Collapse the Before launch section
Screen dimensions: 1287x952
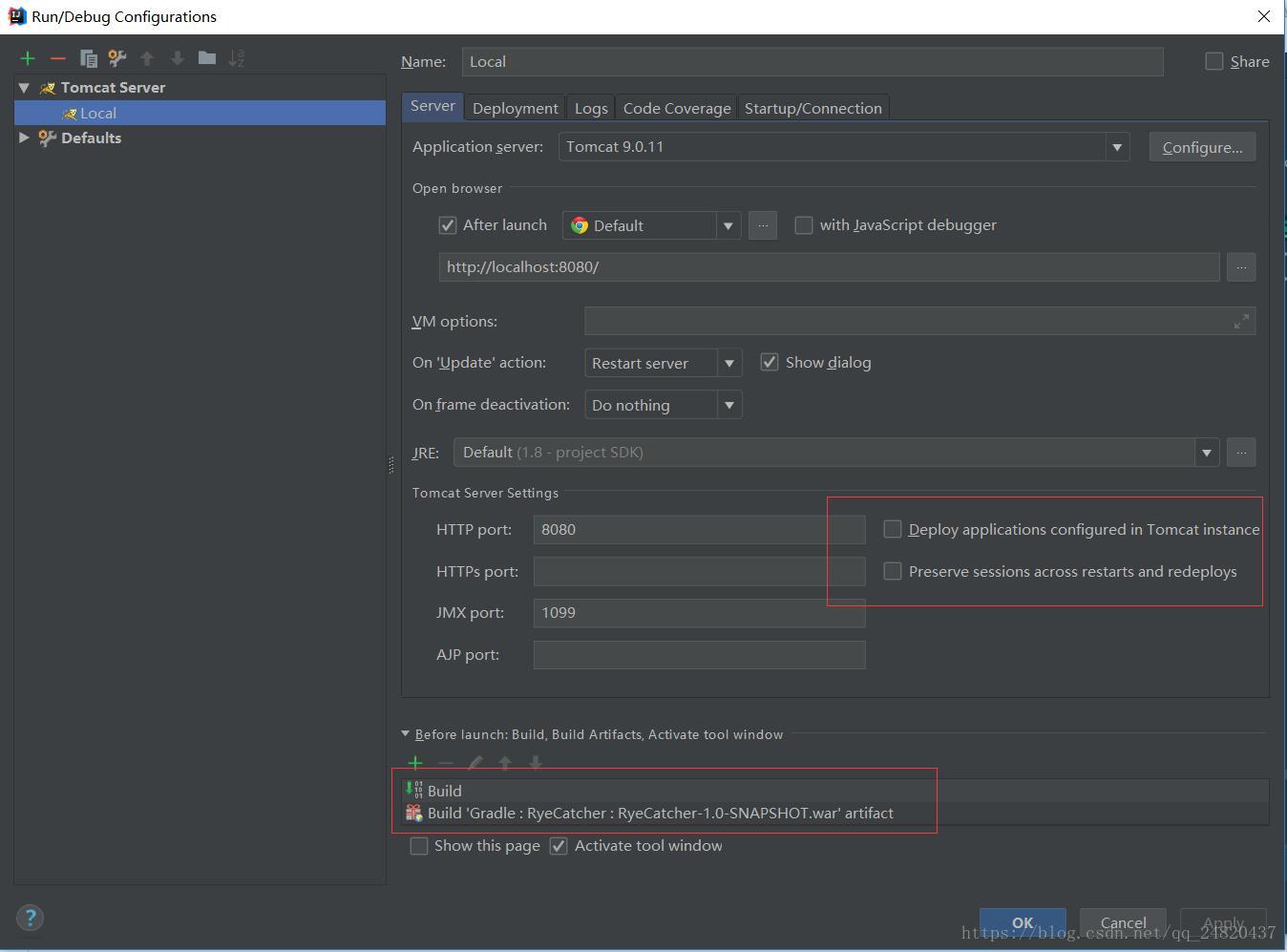point(406,734)
